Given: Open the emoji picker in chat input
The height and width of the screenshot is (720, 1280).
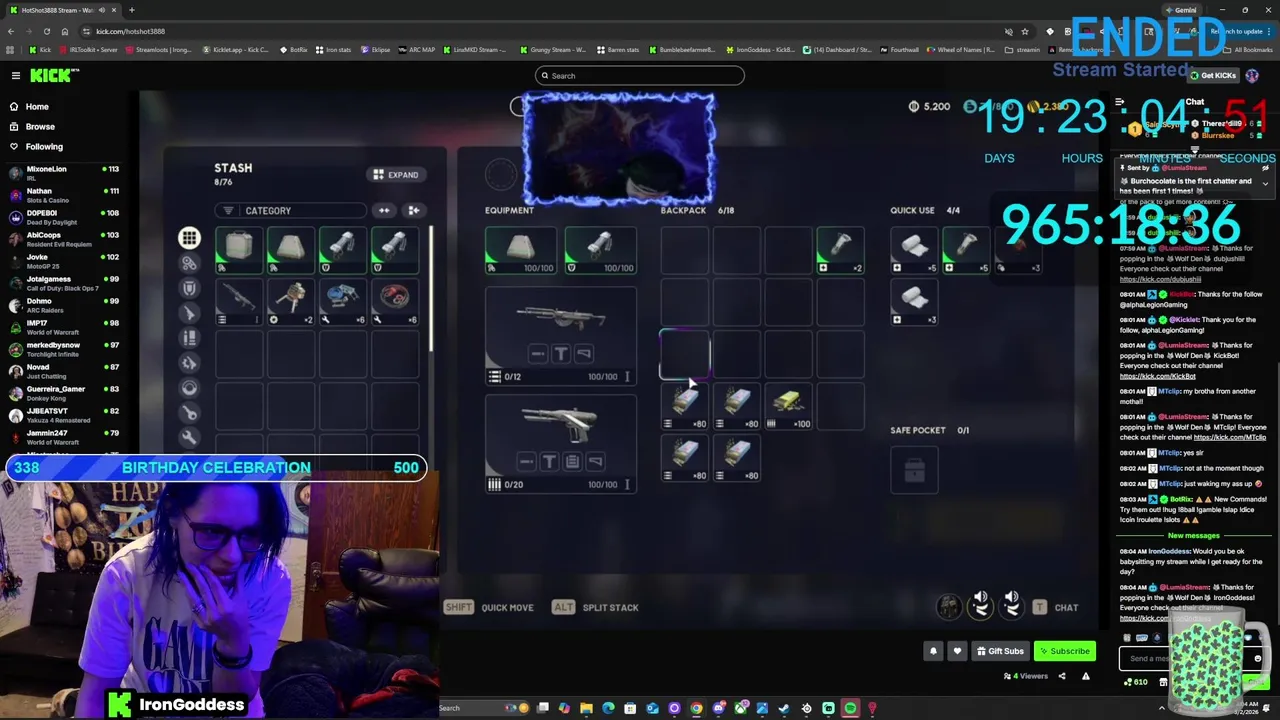Looking at the screenshot, I should tap(1258, 658).
